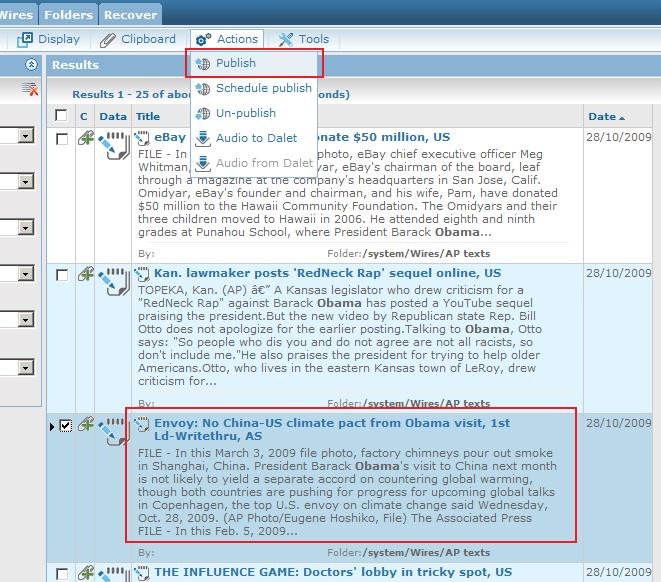Click the 28/10/2009 date of the Envoy story

tap(618, 423)
